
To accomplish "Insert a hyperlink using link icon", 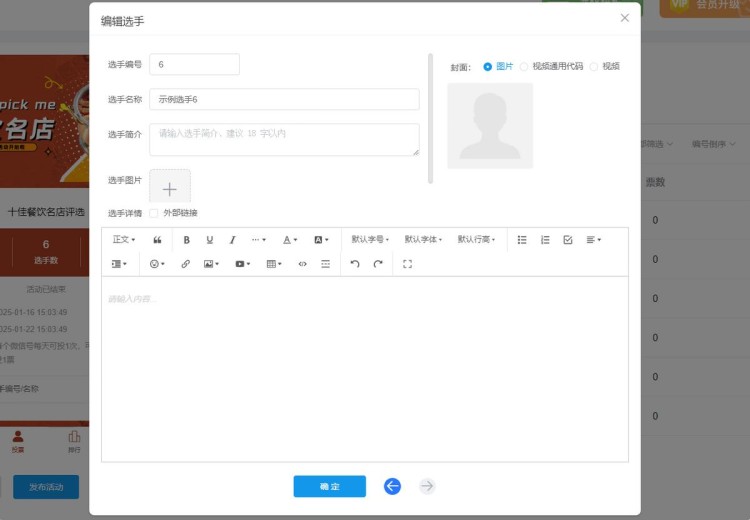I will [185, 264].
